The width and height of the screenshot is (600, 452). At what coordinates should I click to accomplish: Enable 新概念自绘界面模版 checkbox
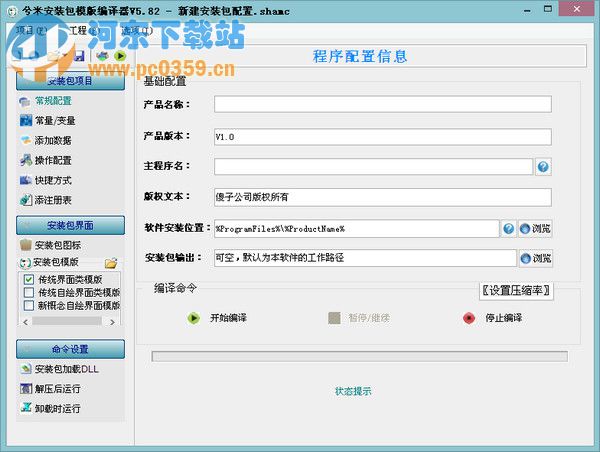29,305
